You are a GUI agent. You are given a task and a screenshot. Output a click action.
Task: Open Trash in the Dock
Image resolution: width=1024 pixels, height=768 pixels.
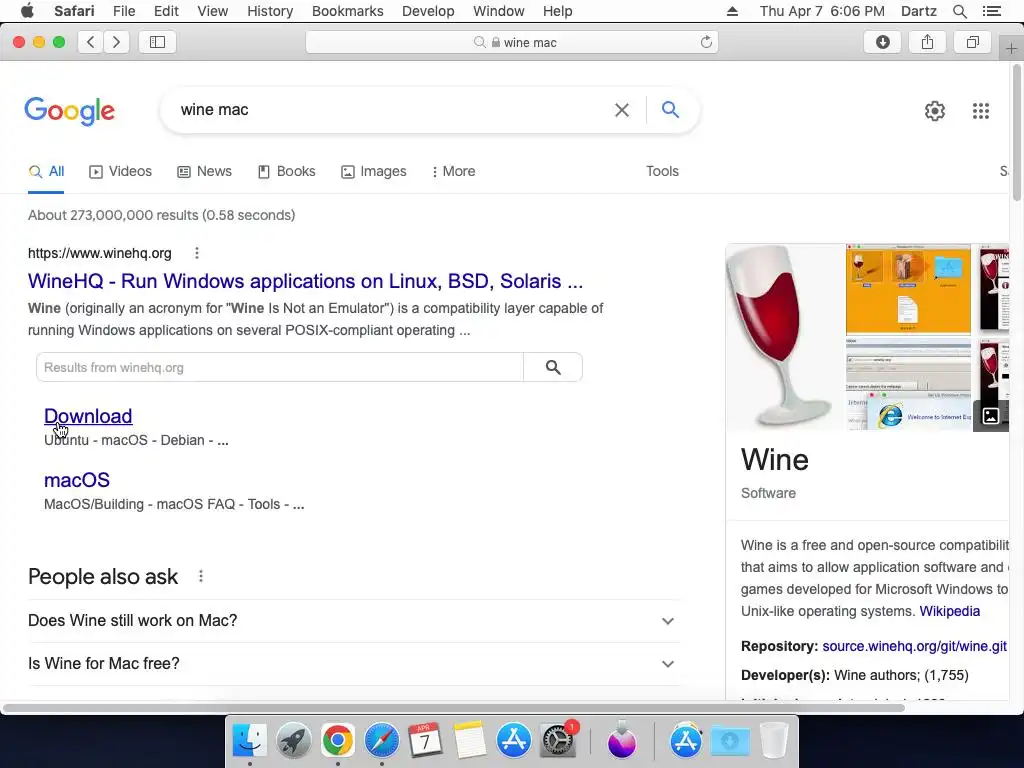coord(774,740)
